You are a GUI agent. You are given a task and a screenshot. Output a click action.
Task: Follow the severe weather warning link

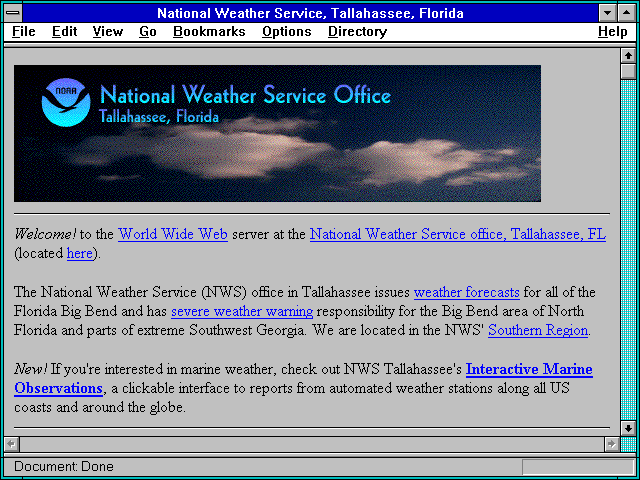coord(242,311)
